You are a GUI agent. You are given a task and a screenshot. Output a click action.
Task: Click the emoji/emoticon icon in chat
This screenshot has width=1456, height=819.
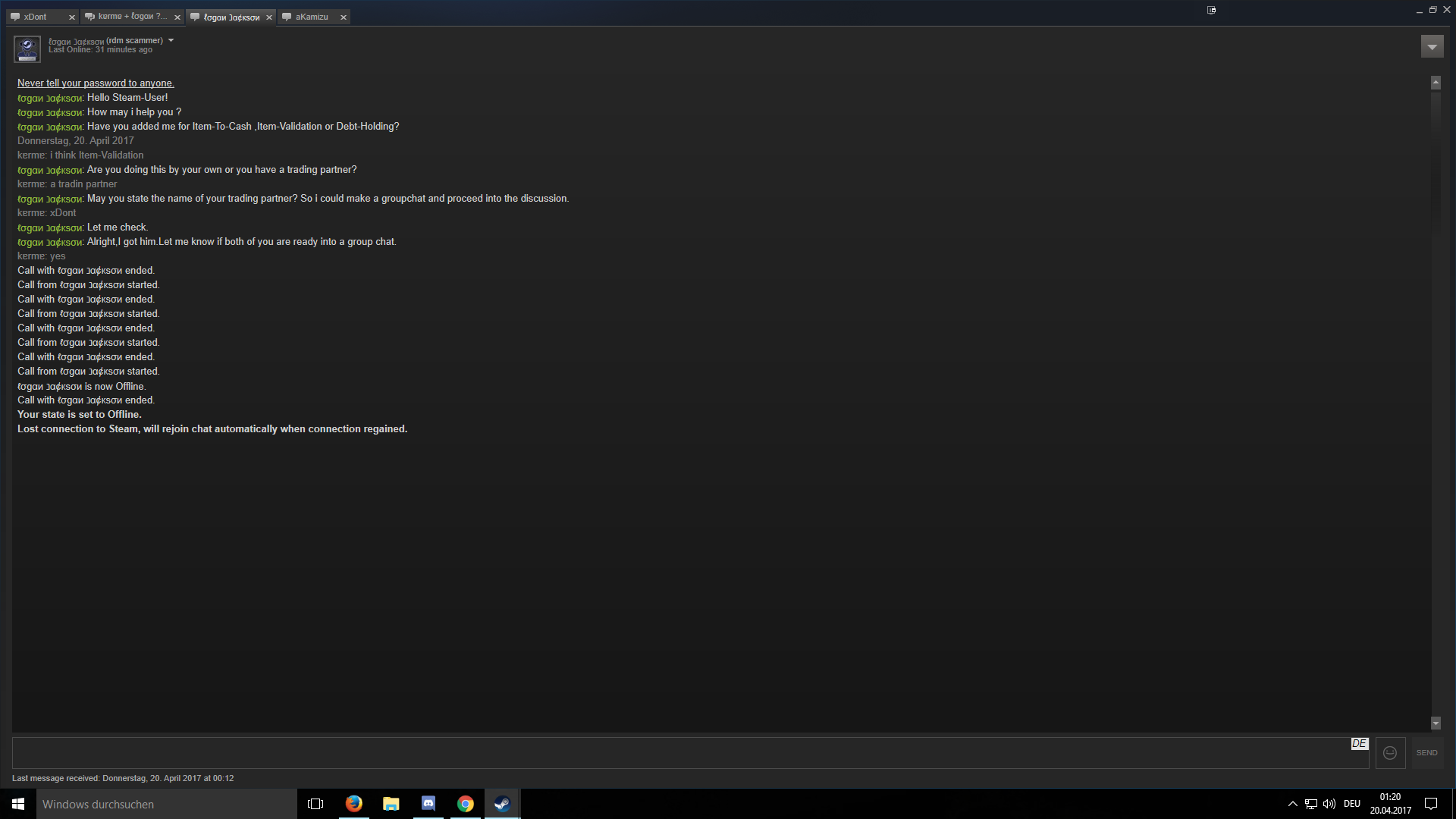pos(1389,752)
